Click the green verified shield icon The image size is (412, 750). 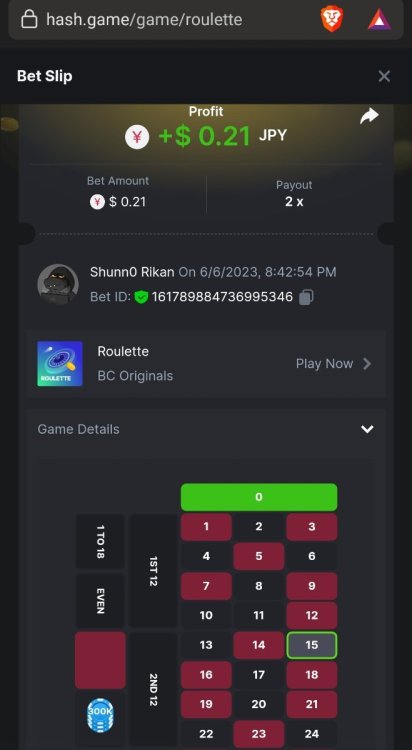141,297
